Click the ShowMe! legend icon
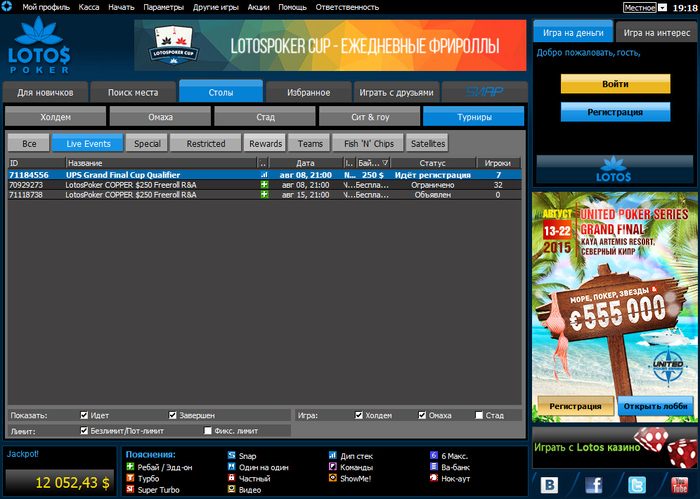 (333, 478)
